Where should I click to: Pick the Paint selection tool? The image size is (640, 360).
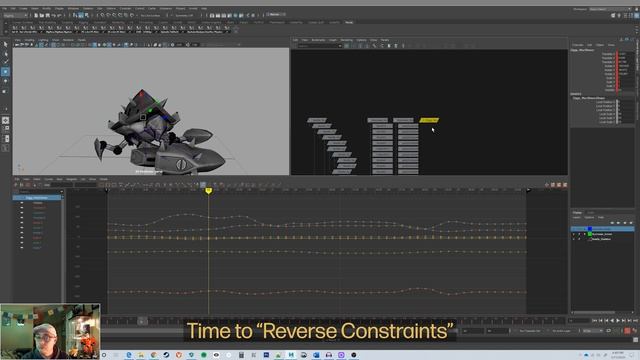5,62
